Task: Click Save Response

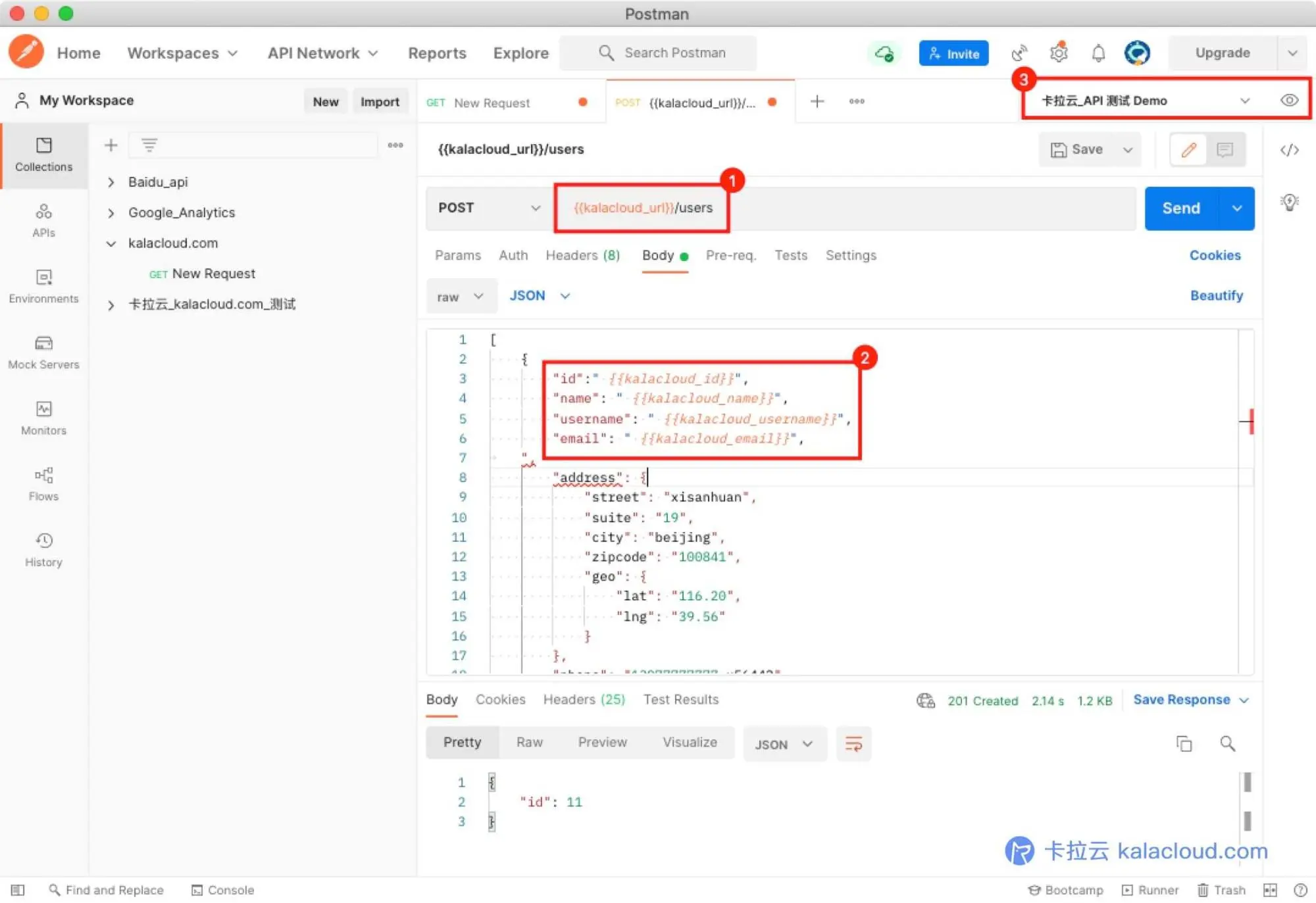Action: click(1181, 700)
